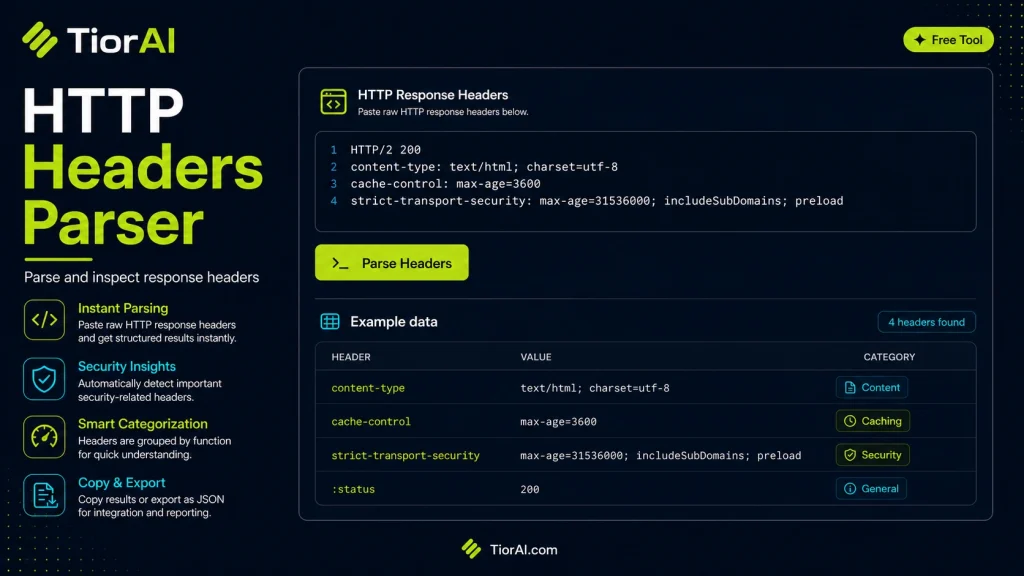The image size is (1024, 576).
Task: Click the max-age=3600 table value
Action: click(x=558, y=422)
